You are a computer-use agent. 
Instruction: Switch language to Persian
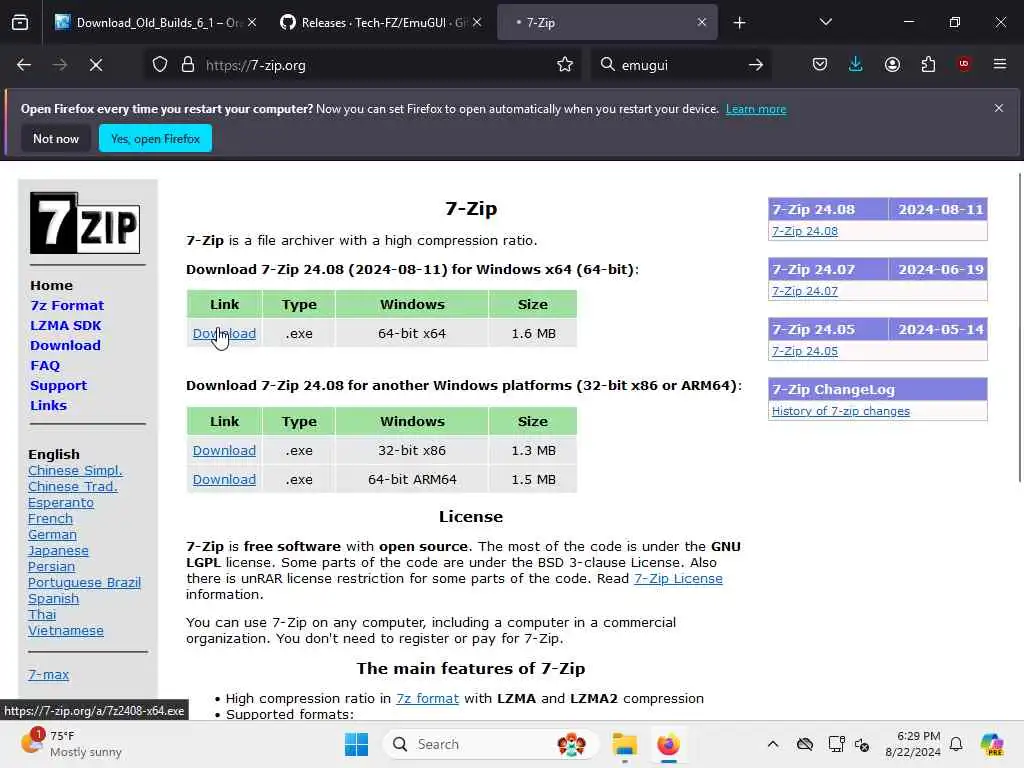(x=51, y=567)
